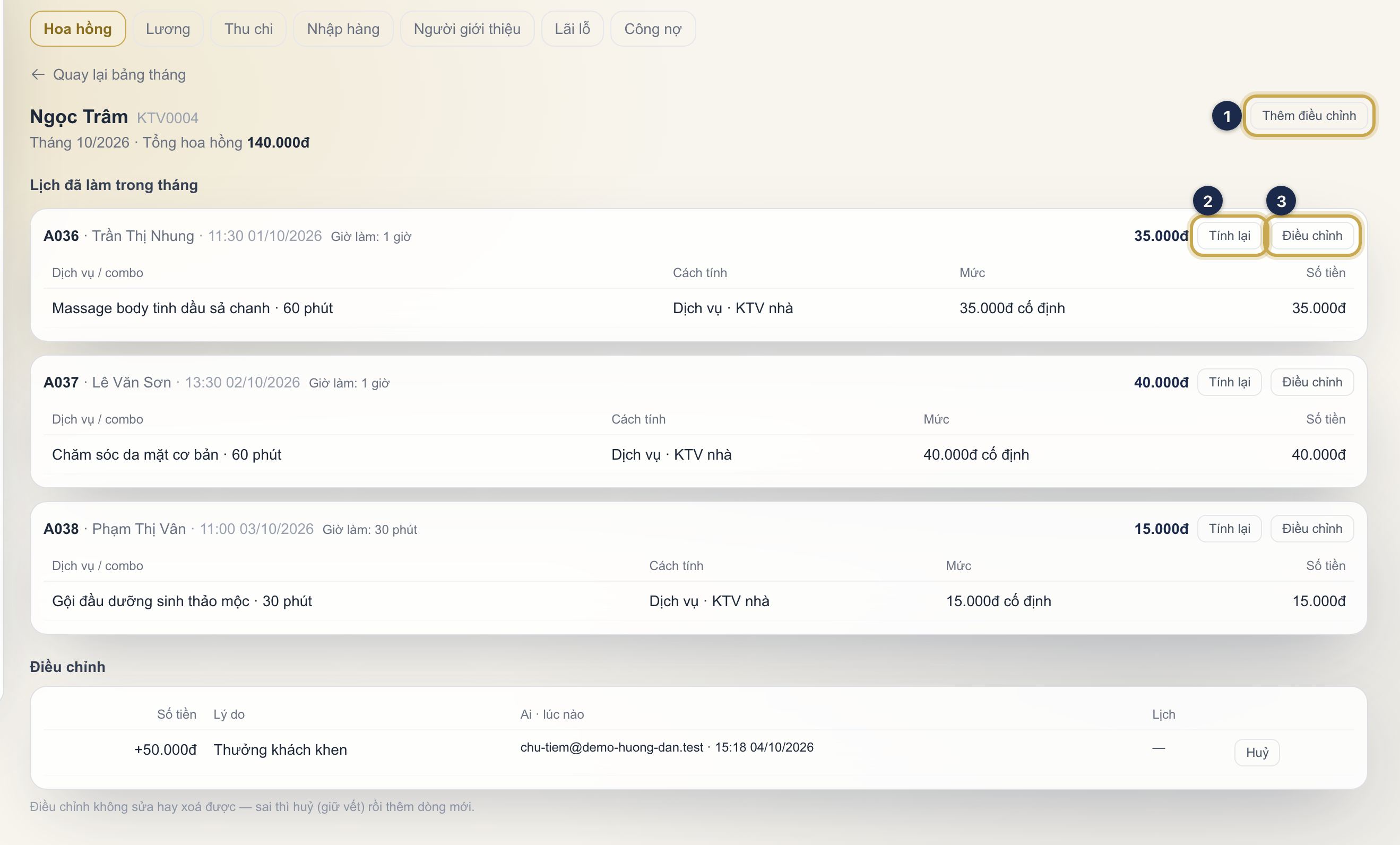Screen dimensions: 1400x845
Task: Open the Thu chi tab
Action: 248,29
